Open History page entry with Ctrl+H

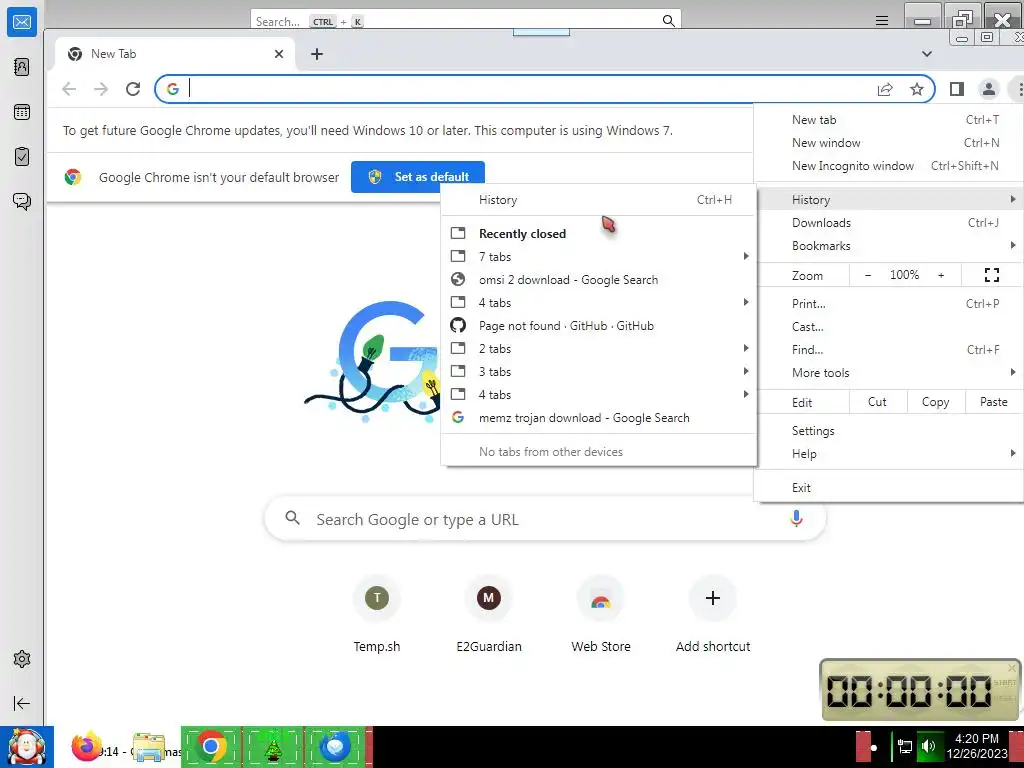(x=599, y=200)
